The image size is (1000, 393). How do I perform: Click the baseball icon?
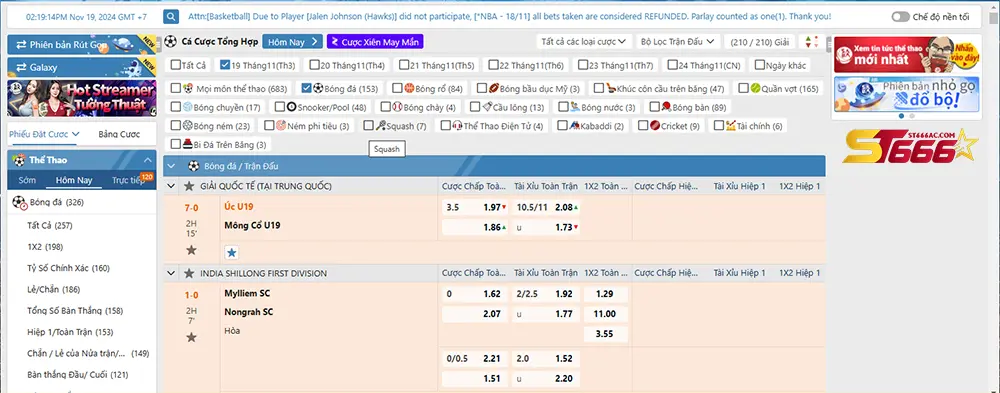(397, 107)
